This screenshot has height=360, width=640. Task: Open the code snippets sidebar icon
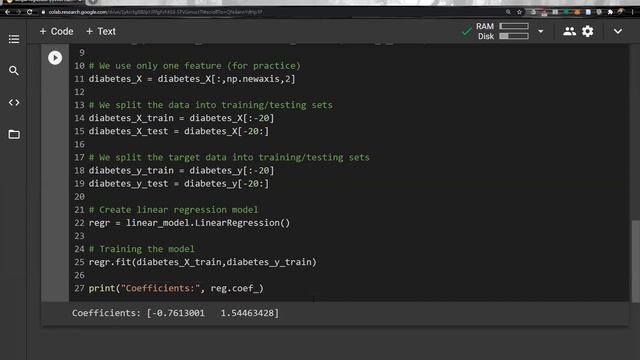coord(14,102)
